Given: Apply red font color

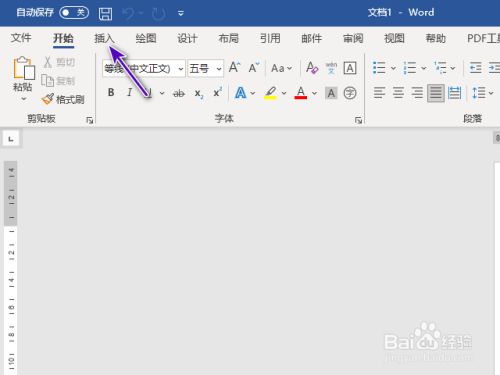Looking at the screenshot, I should (301, 93).
